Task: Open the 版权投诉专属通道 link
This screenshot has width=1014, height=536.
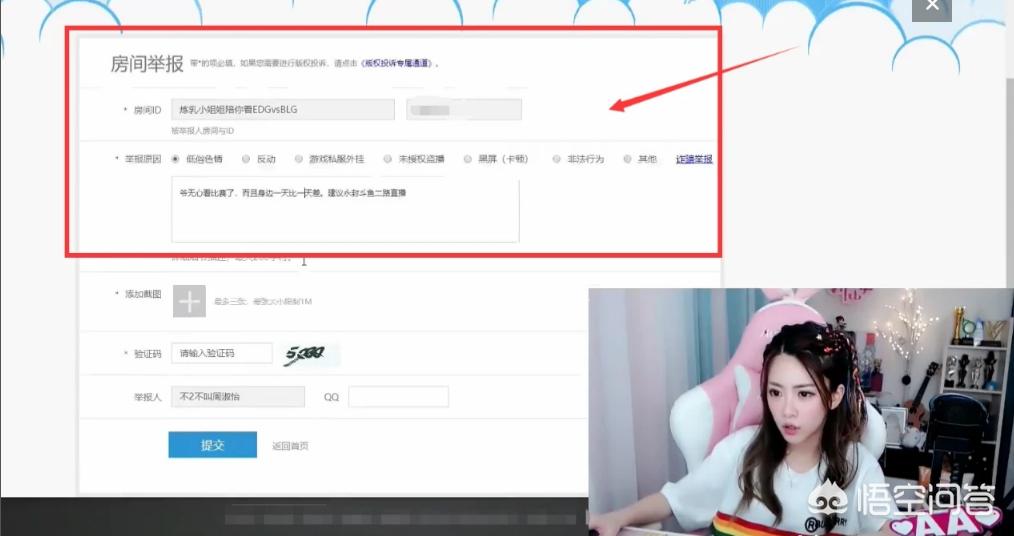Action: [x=397, y=64]
